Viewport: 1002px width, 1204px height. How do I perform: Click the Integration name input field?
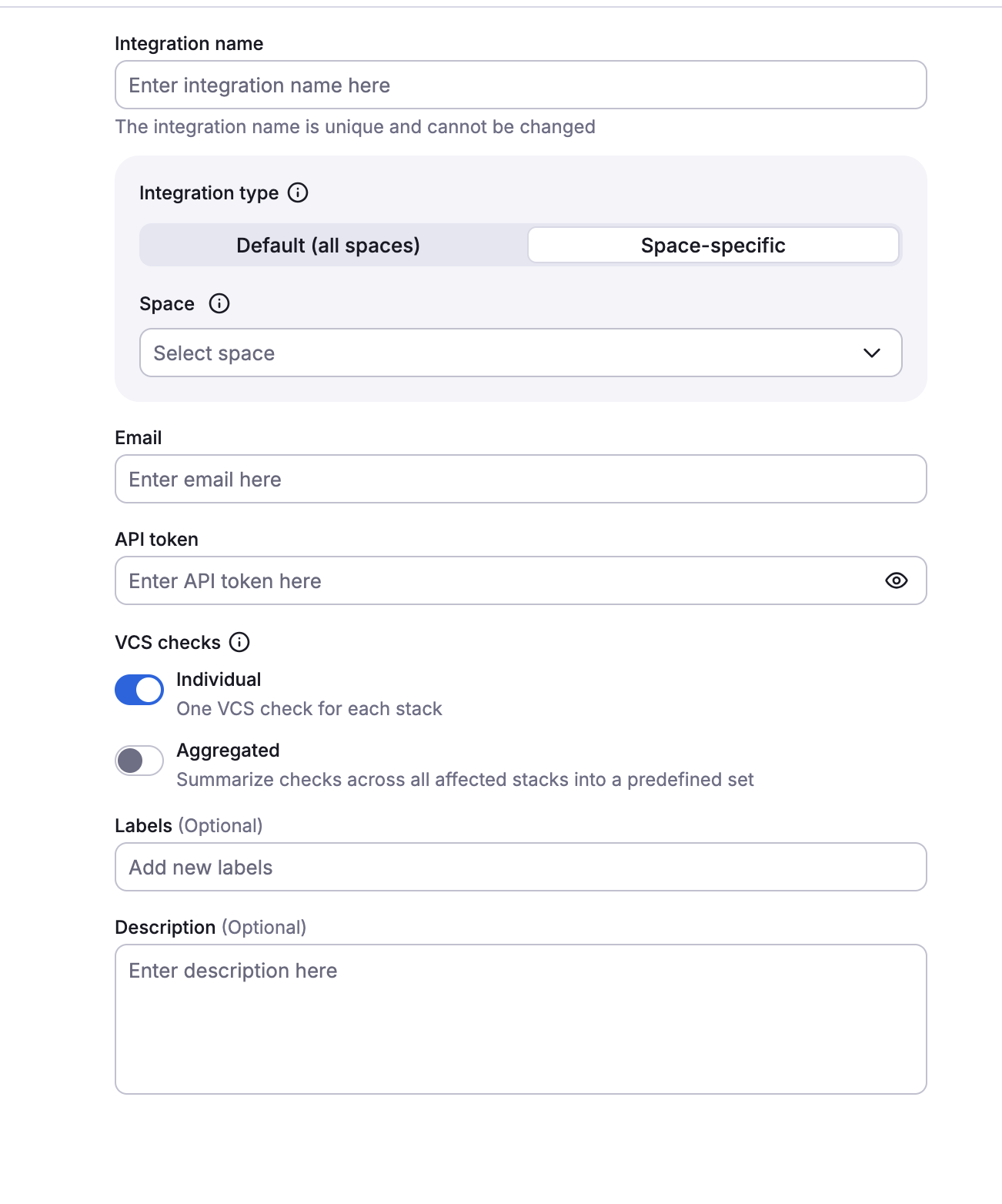coord(520,85)
